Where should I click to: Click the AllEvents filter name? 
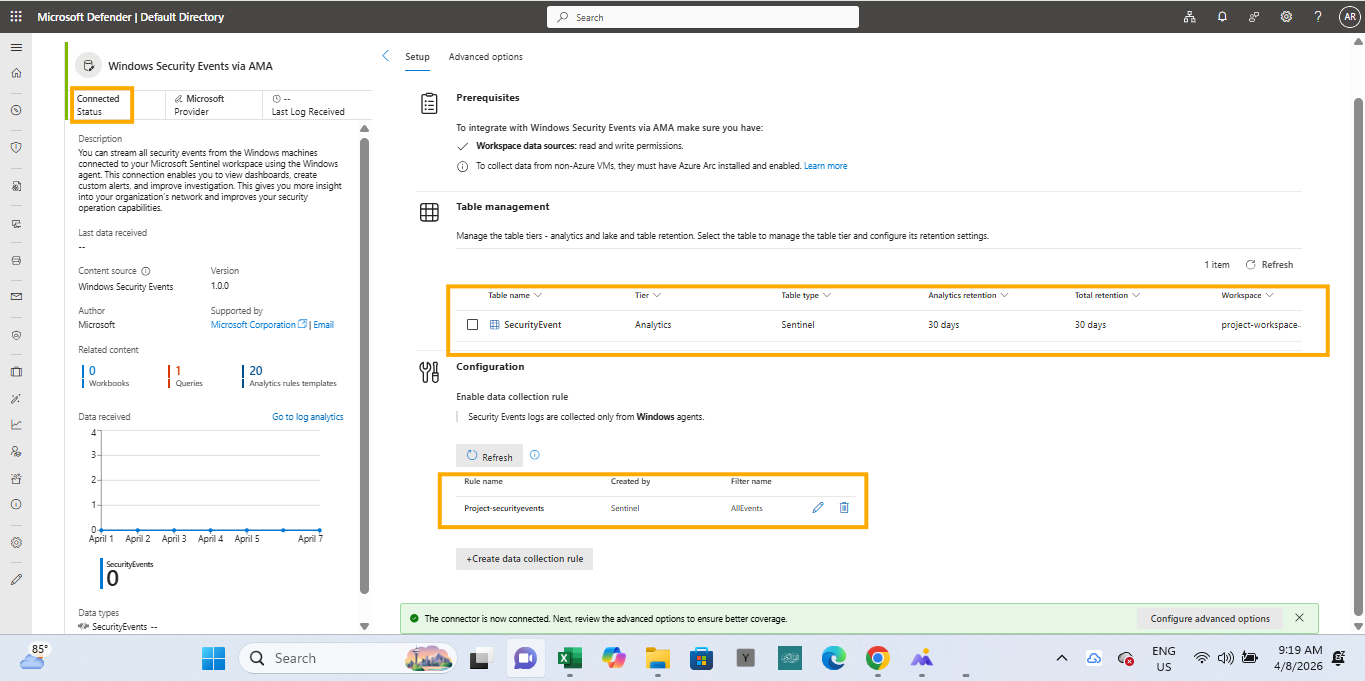[747, 508]
